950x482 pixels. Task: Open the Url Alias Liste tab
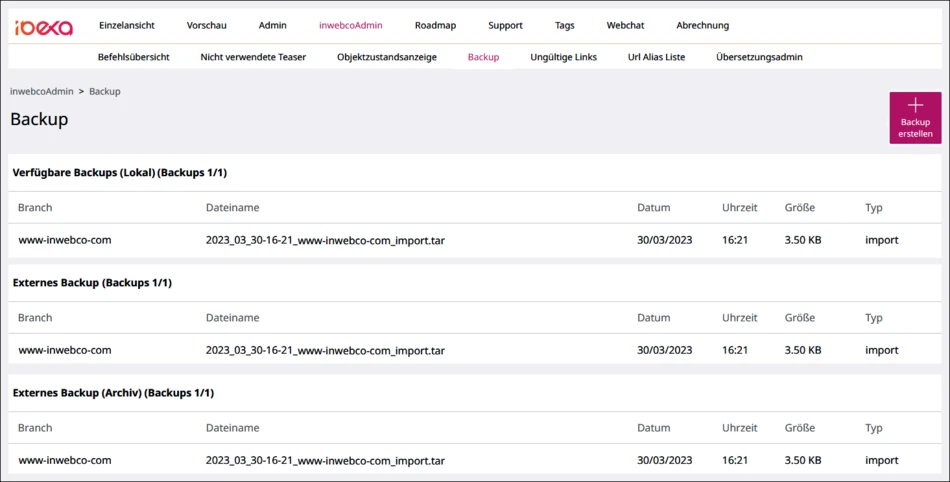tap(656, 57)
